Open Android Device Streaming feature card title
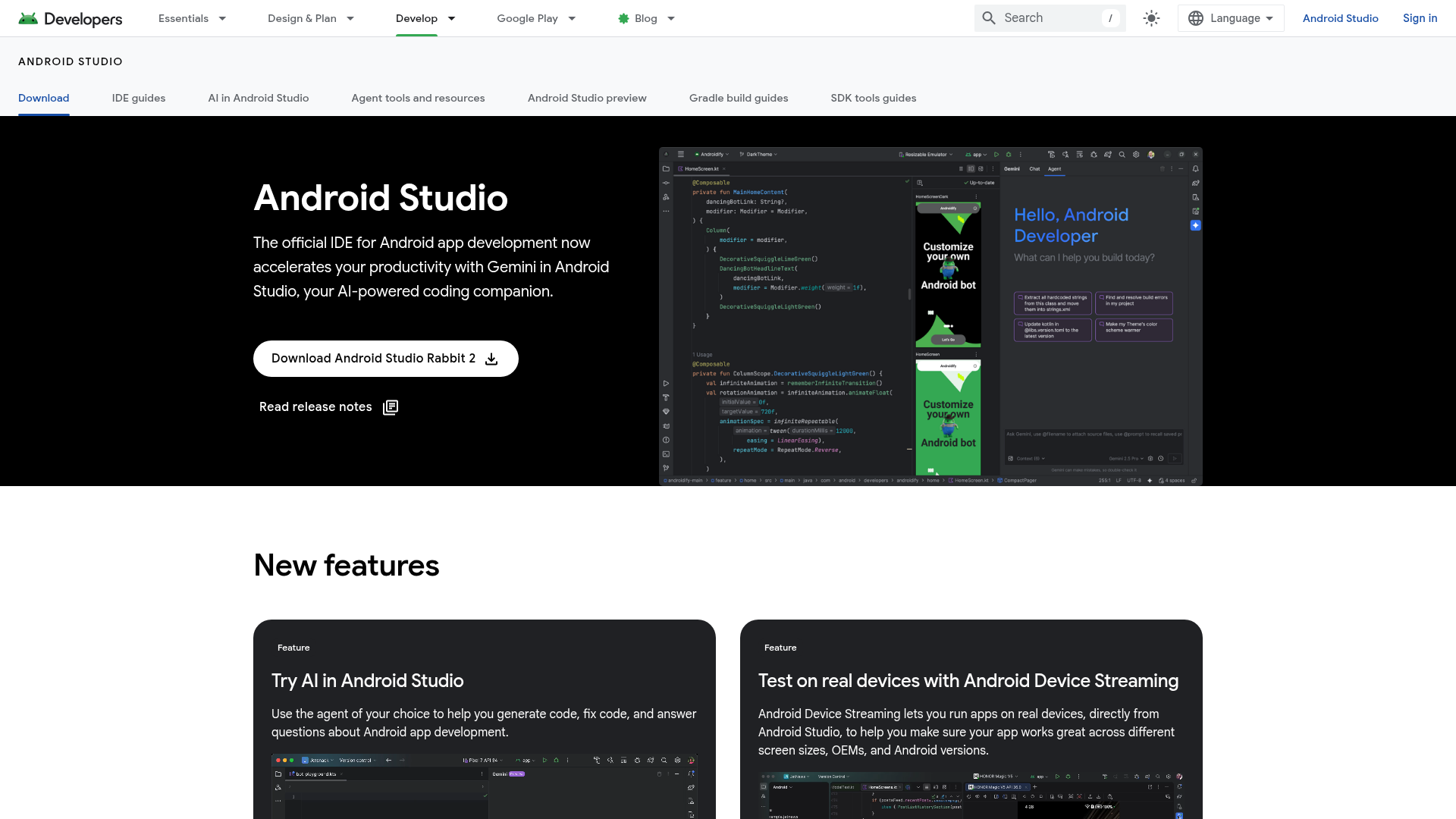Screen dimensions: 1456x819 click(968, 681)
